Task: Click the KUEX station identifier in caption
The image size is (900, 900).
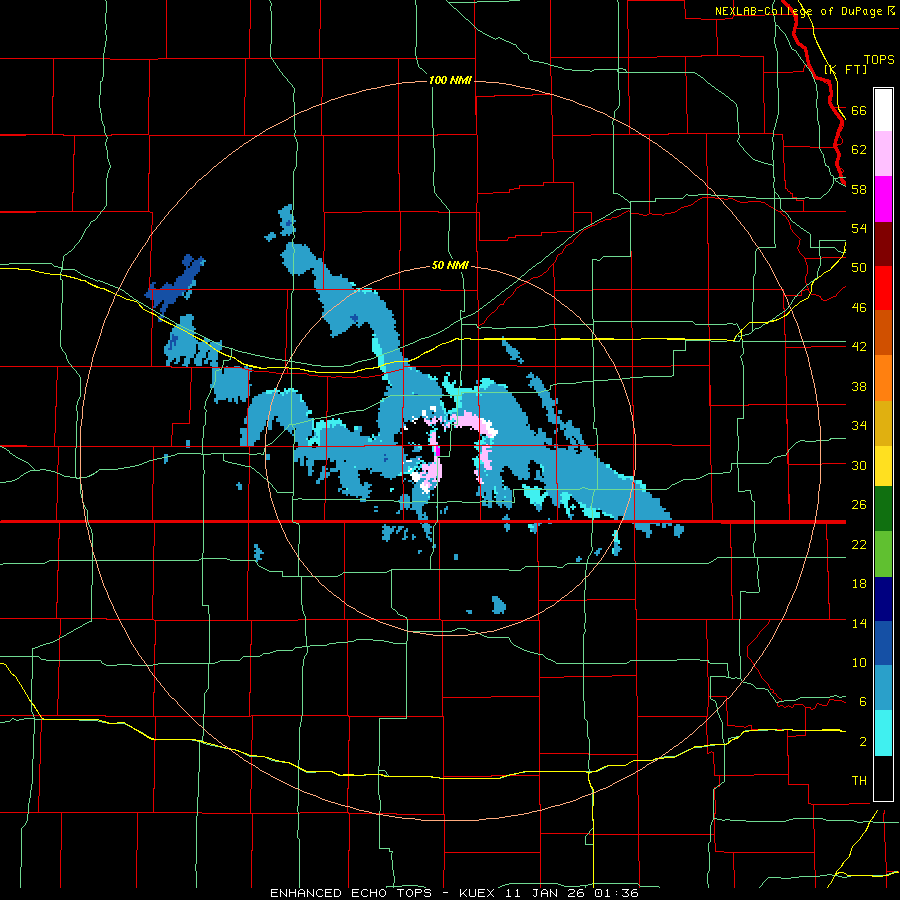Action: [x=479, y=893]
